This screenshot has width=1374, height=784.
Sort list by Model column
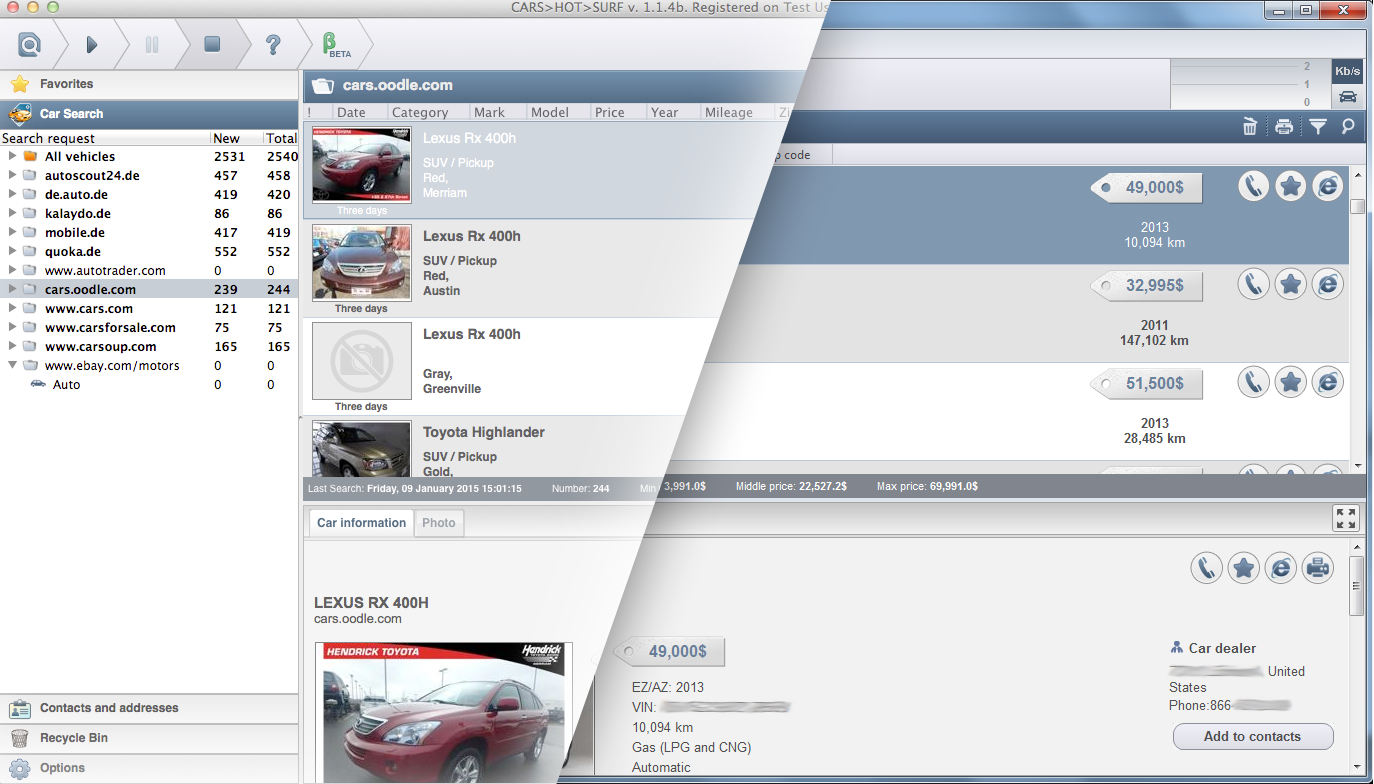[x=558, y=113]
